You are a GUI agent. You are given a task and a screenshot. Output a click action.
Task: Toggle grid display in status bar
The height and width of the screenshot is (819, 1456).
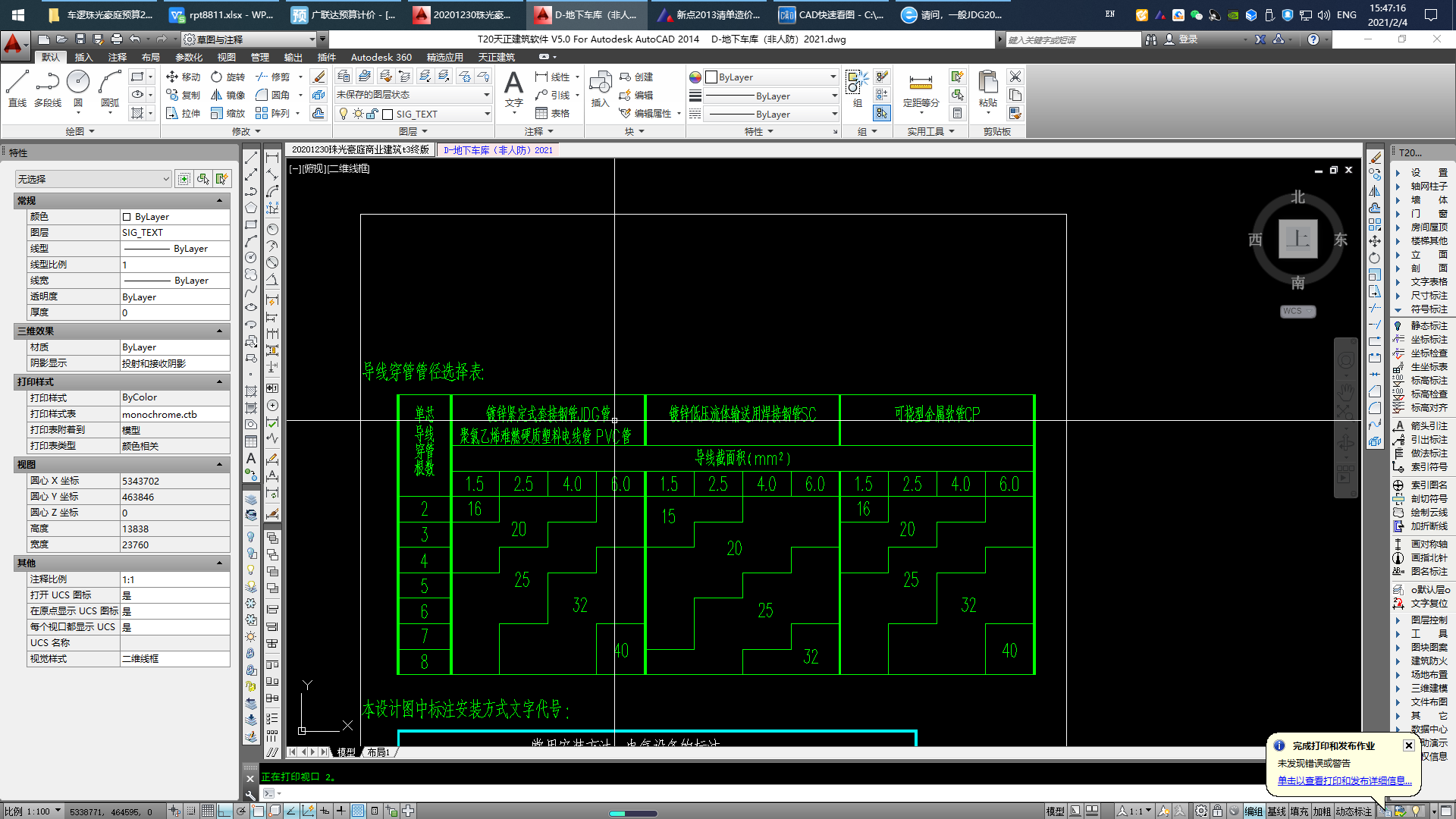[x=208, y=811]
